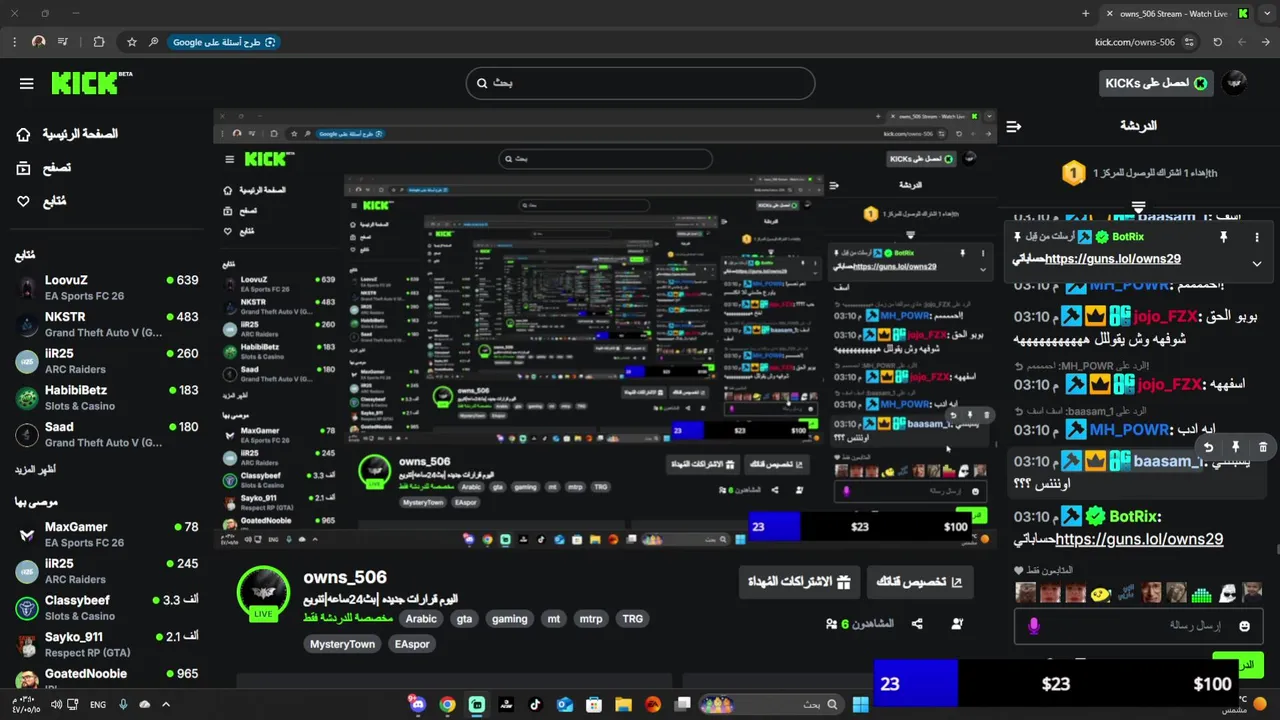Open the emoji picker smiley icon
This screenshot has height=720, width=1280.
[1244, 626]
